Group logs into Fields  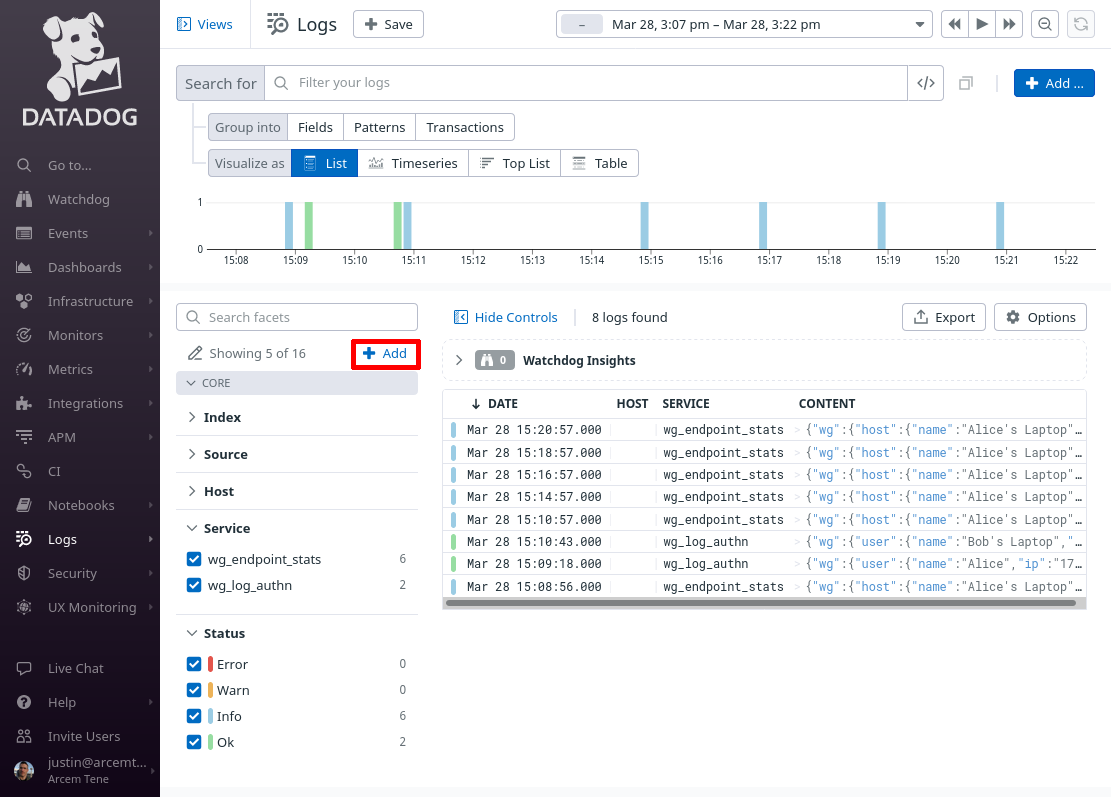315,128
